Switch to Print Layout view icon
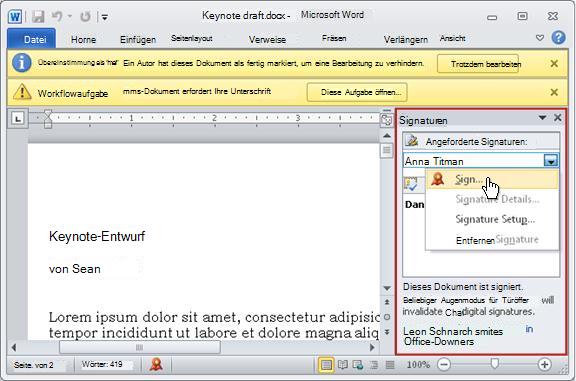Viewport: 576px width, 381px height. [326, 365]
